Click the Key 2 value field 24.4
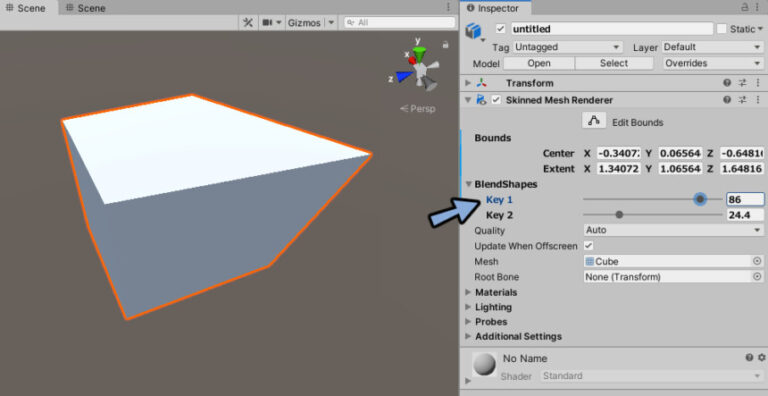Viewport: 768px width, 396px height. click(x=744, y=215)
